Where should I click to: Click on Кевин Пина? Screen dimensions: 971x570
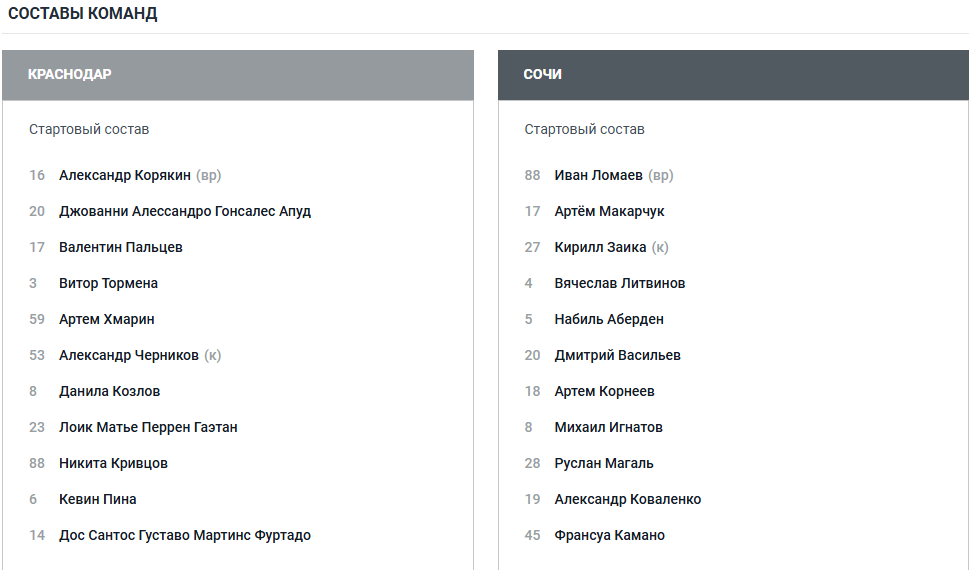97,500
